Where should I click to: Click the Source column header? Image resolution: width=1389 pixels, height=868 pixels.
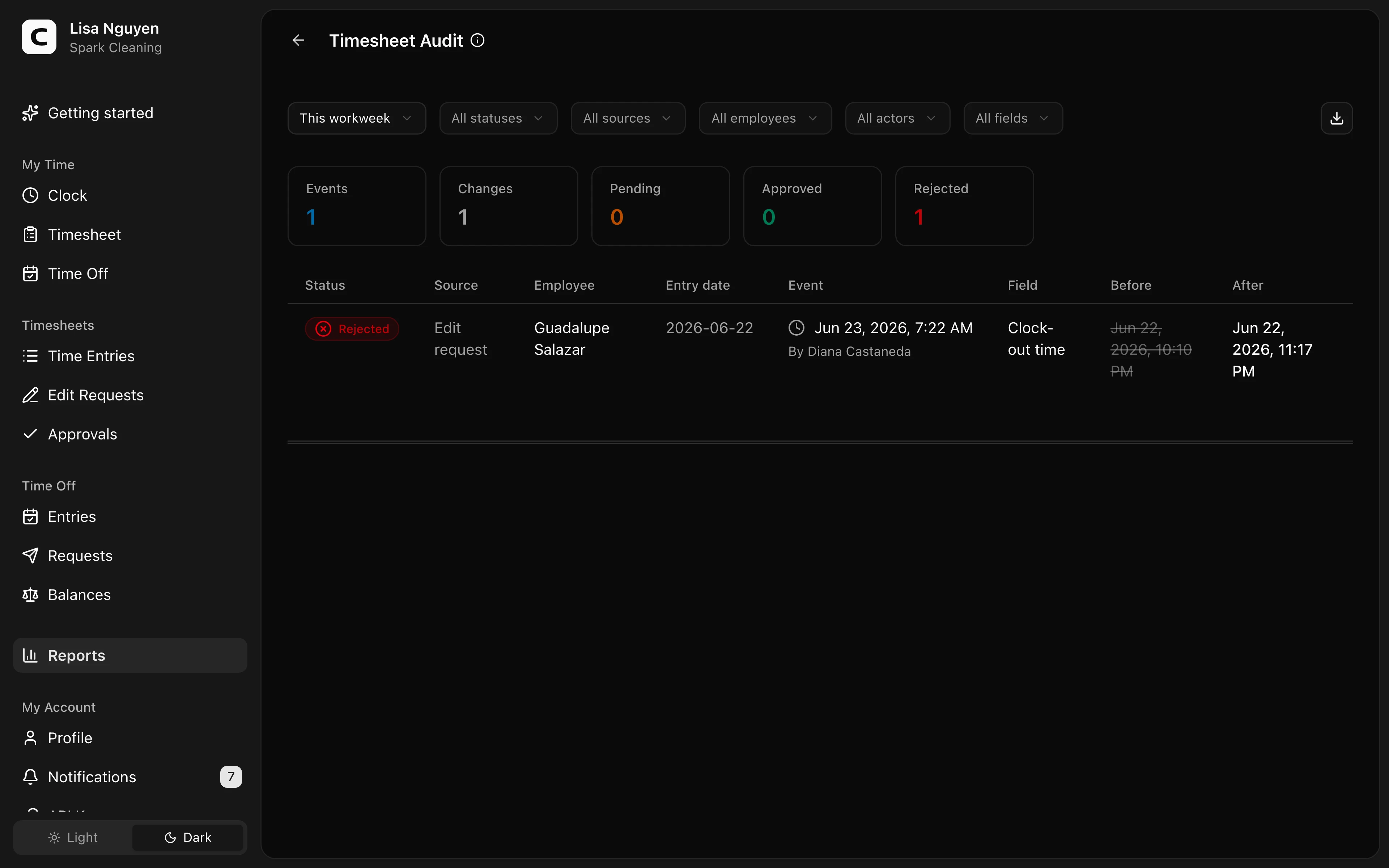point(456,285)
